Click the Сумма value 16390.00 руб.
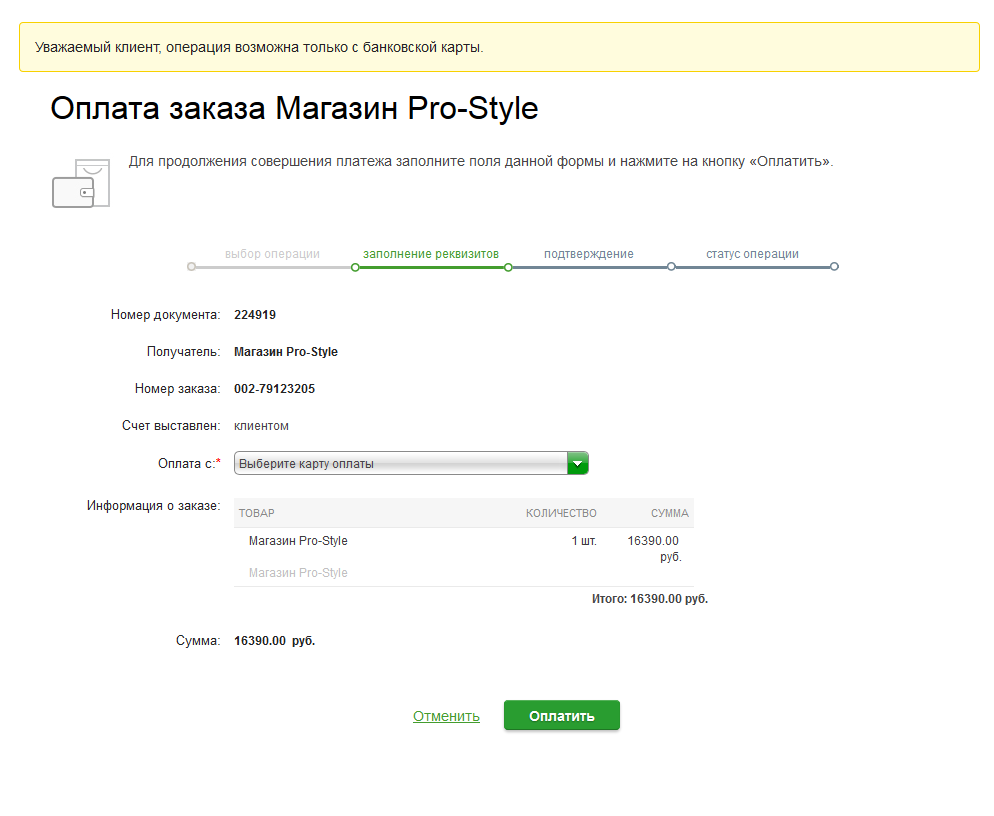The width and height of the screenshot is (994, 816). point(274,641)
